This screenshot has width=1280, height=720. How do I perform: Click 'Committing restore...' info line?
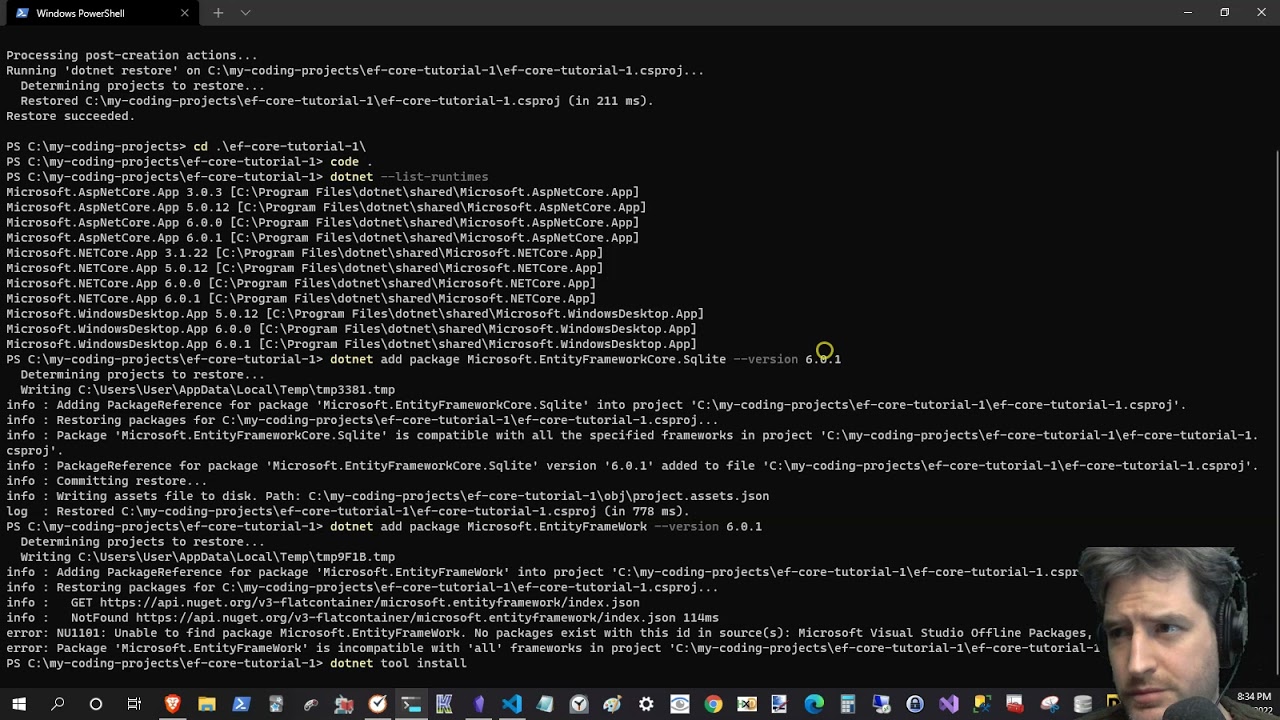tap(107, 481)
